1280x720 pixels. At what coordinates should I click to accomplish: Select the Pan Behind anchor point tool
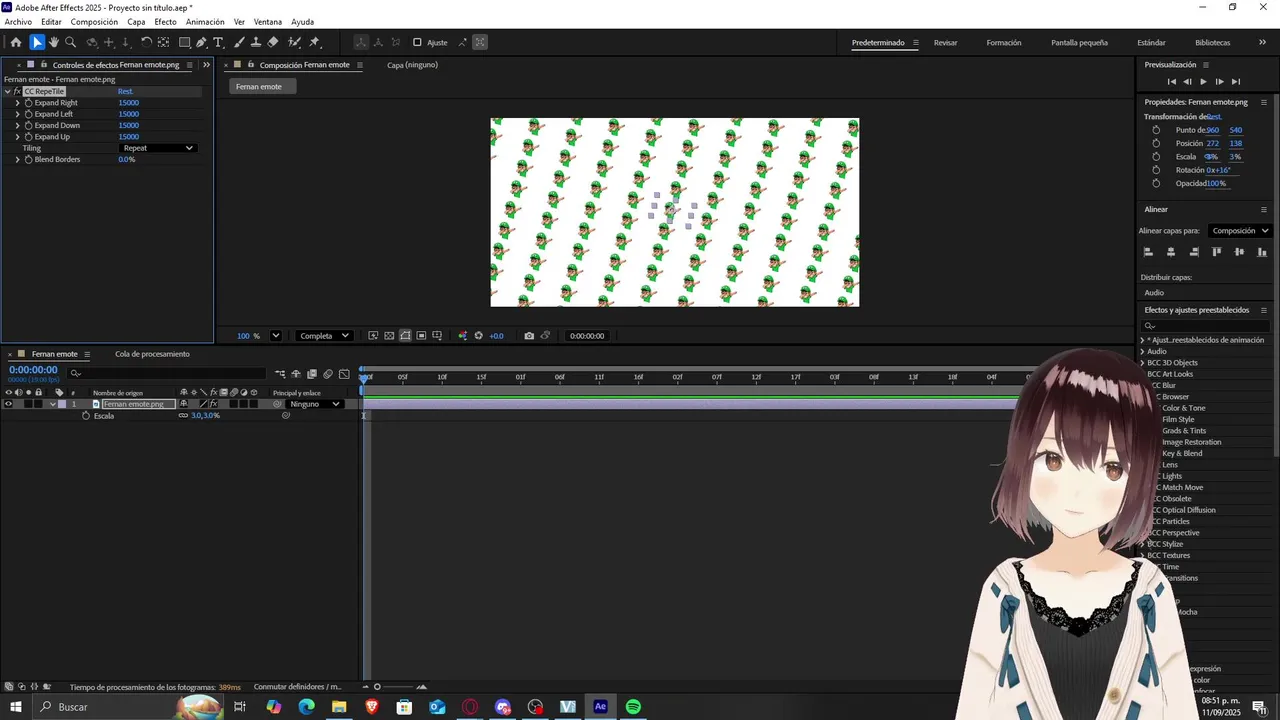(162, 42)
